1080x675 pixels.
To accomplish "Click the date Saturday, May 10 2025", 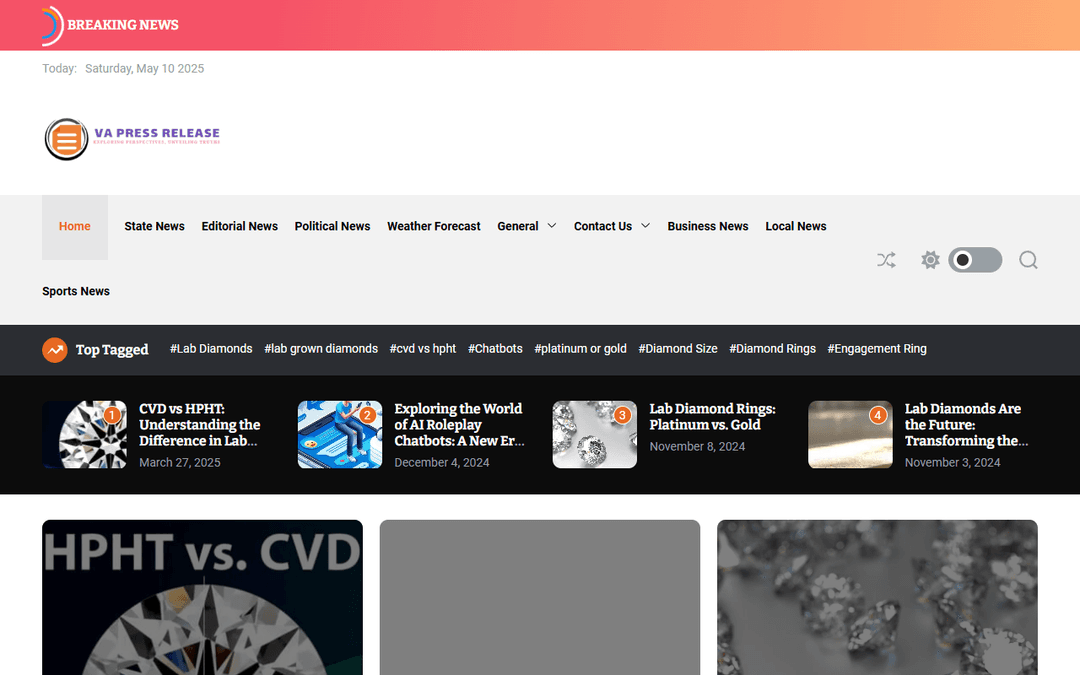I will pos(145,68).
